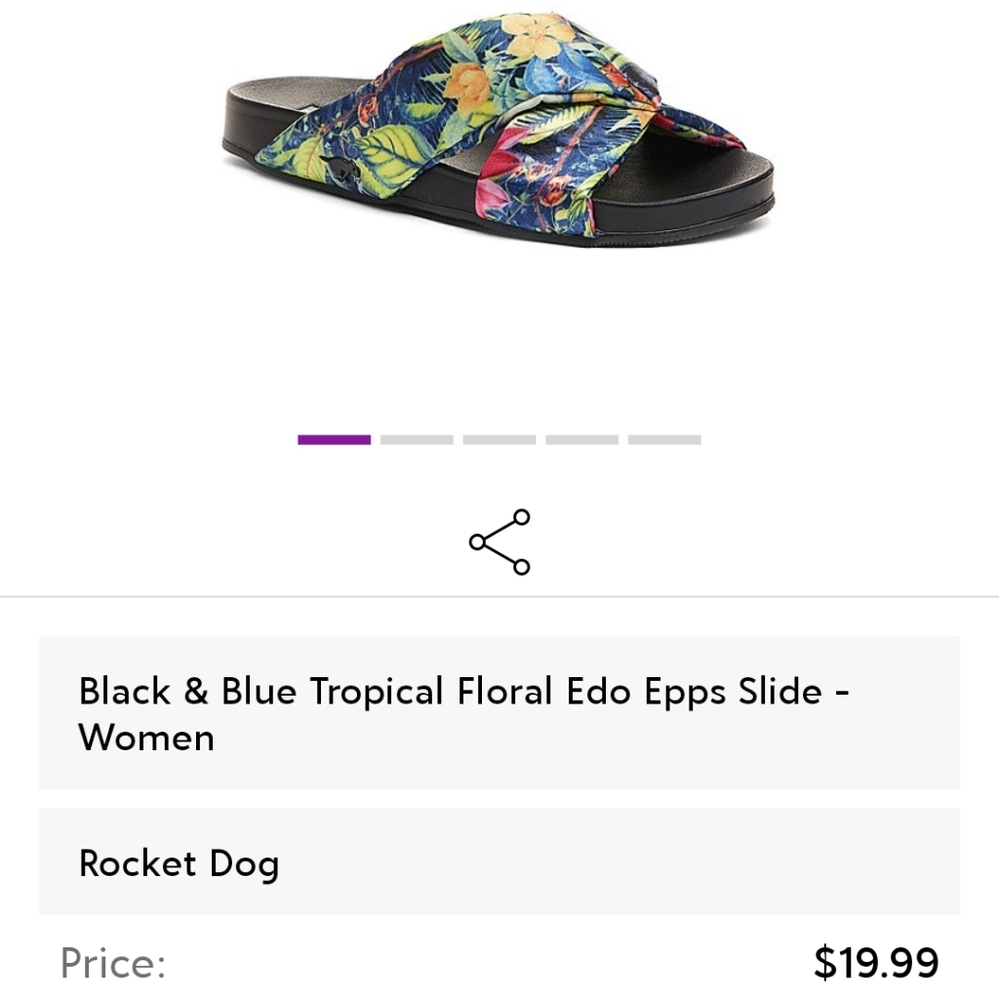This screenshot has width=999, height=1000.
Task: Tap the tropical floral slide product image
Action: (x=499, y=130)
